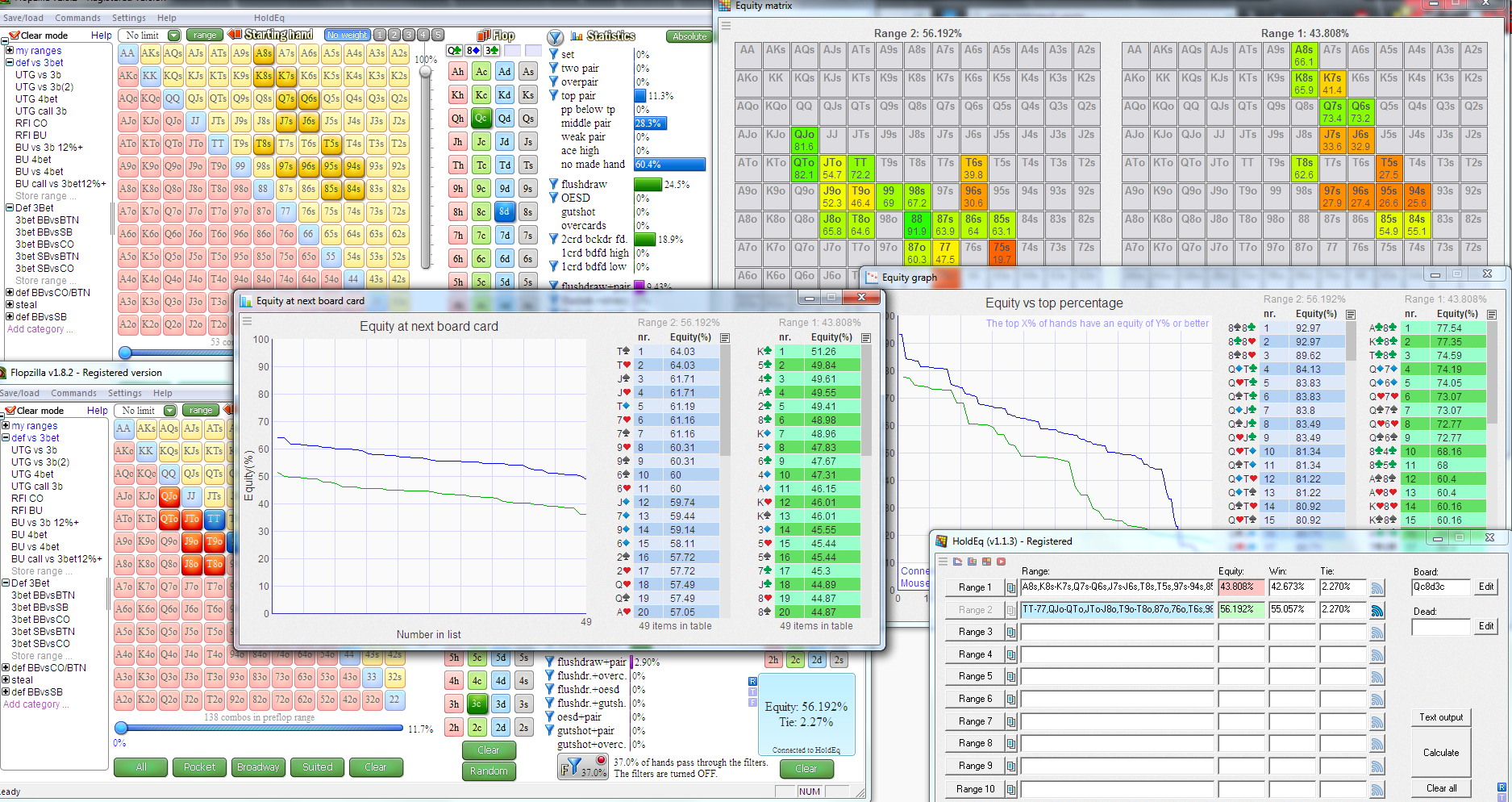
Task: Toggle the "No weight" button
Action: (348, 35)
